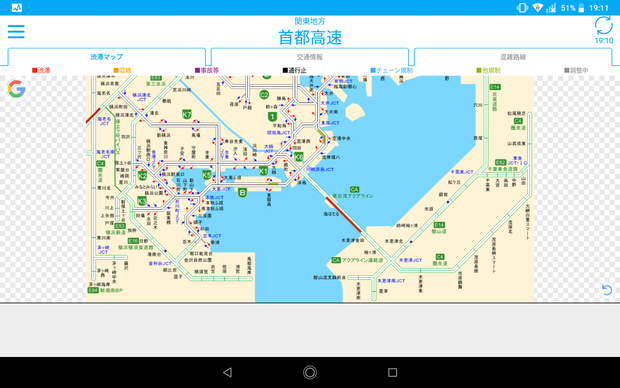Viewport: 620px width, 388px height.
Task: Tap the K5 route shield
Action: pos(206,174)
